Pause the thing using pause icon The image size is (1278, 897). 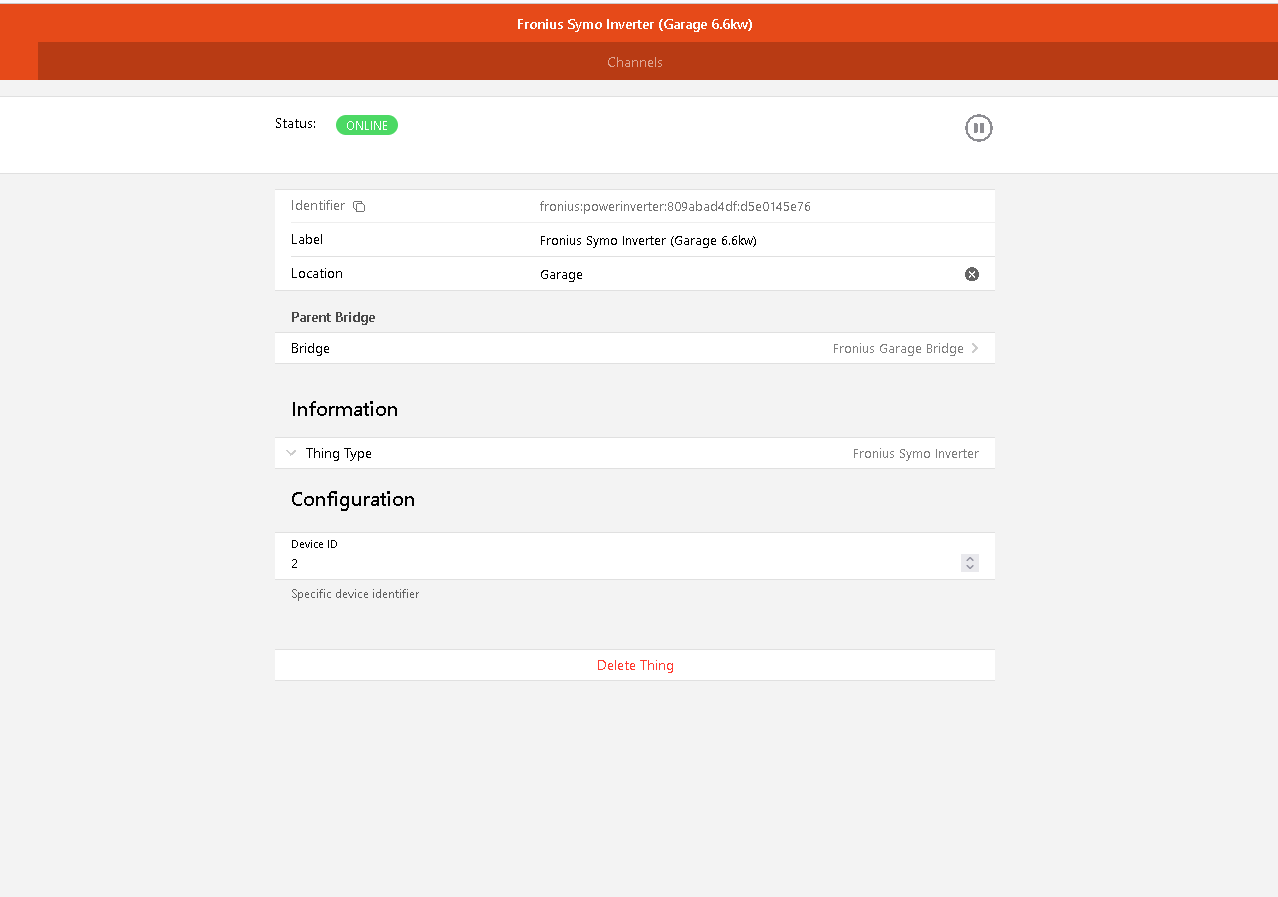pyautogui.click(x=979, y=128)
